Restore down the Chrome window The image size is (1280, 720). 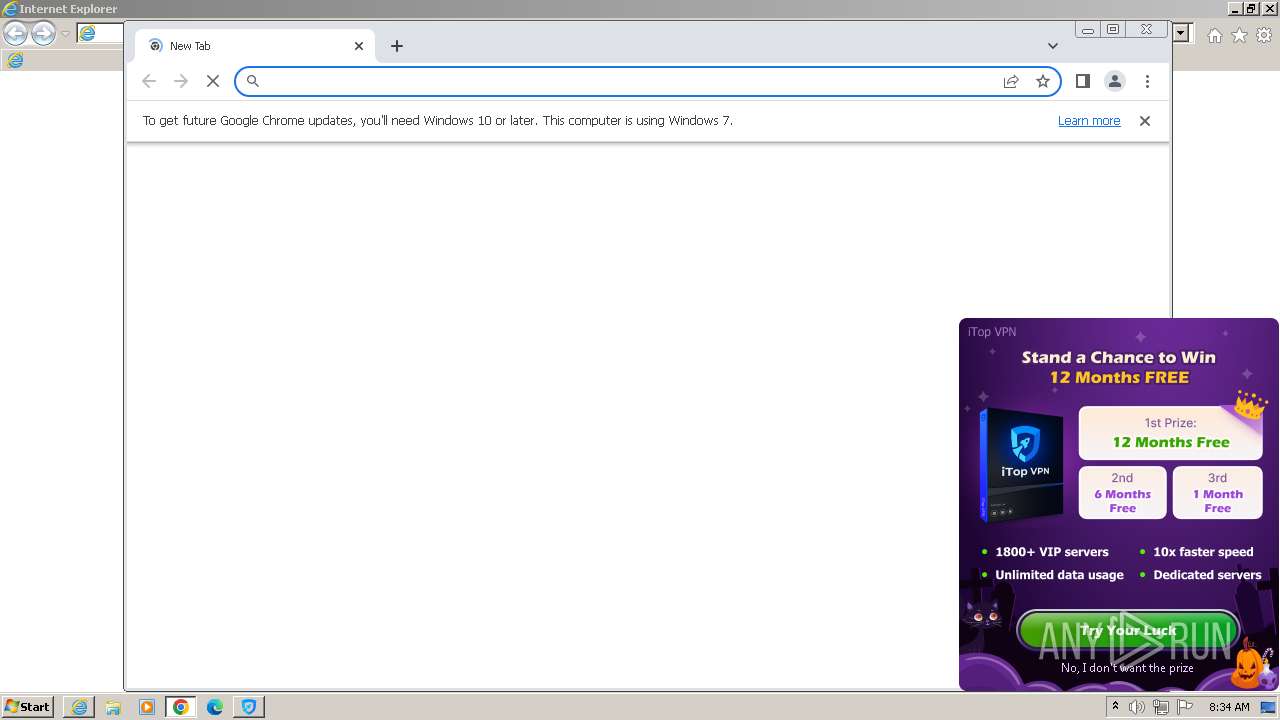tap(1113, 30)
